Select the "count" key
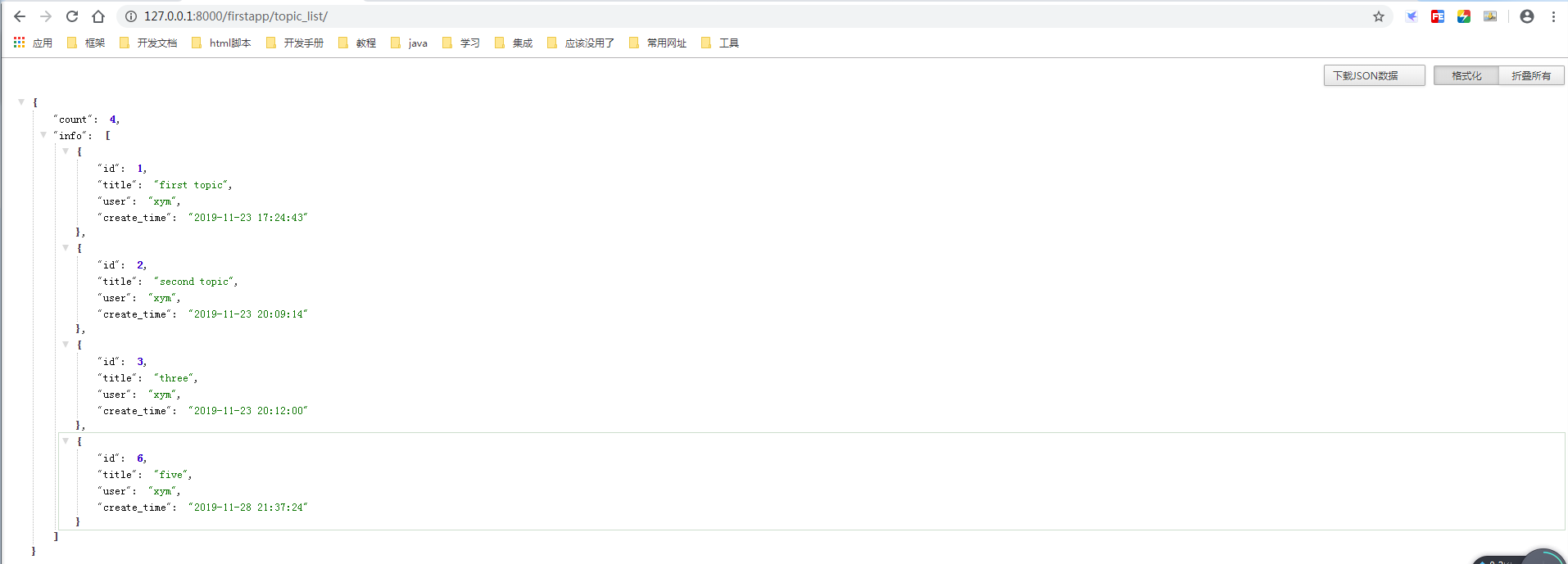This screenshot has width=1568, height=564. click(x=73, y=120)
